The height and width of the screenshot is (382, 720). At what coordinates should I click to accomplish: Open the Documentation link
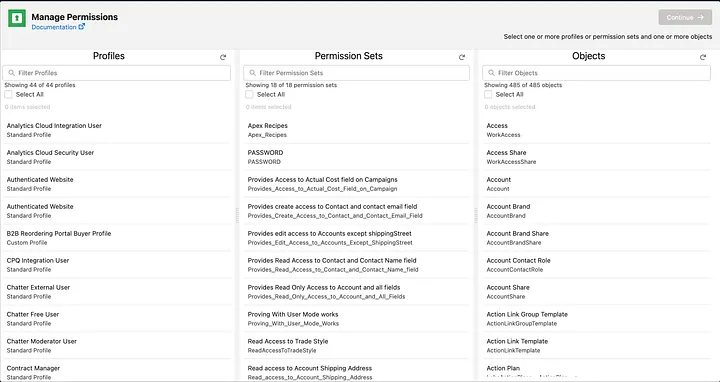click(x=54, y=27)
